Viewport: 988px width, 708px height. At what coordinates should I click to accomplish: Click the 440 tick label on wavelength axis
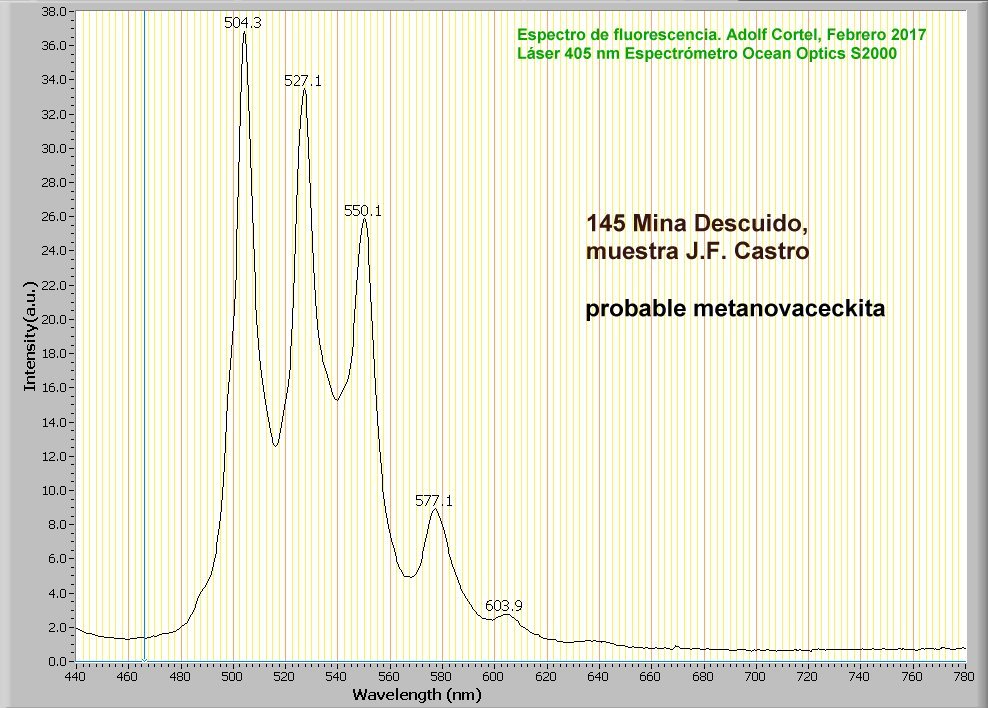(76, 677)
